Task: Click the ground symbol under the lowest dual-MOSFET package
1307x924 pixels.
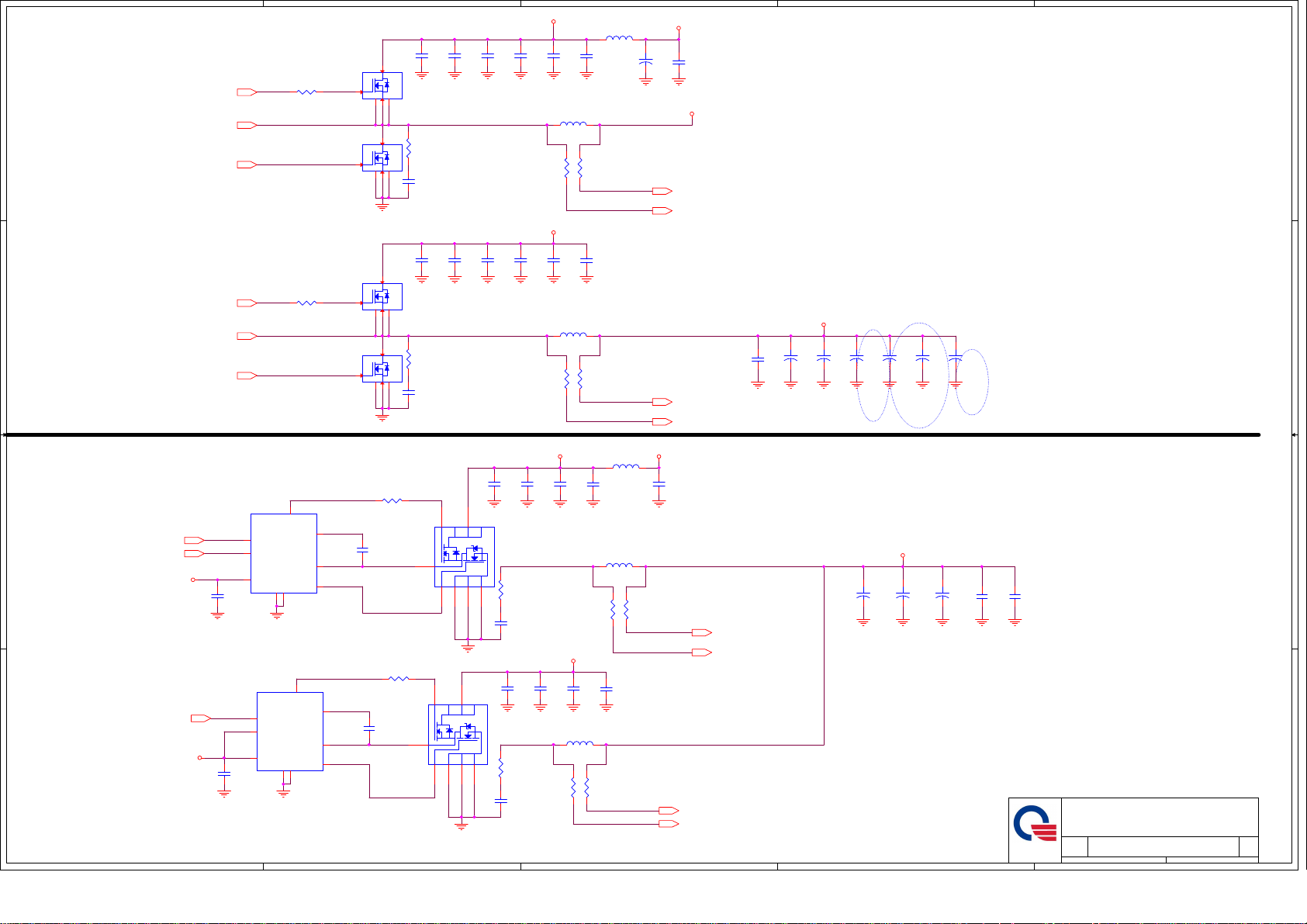Action: [x=462, y=825]
